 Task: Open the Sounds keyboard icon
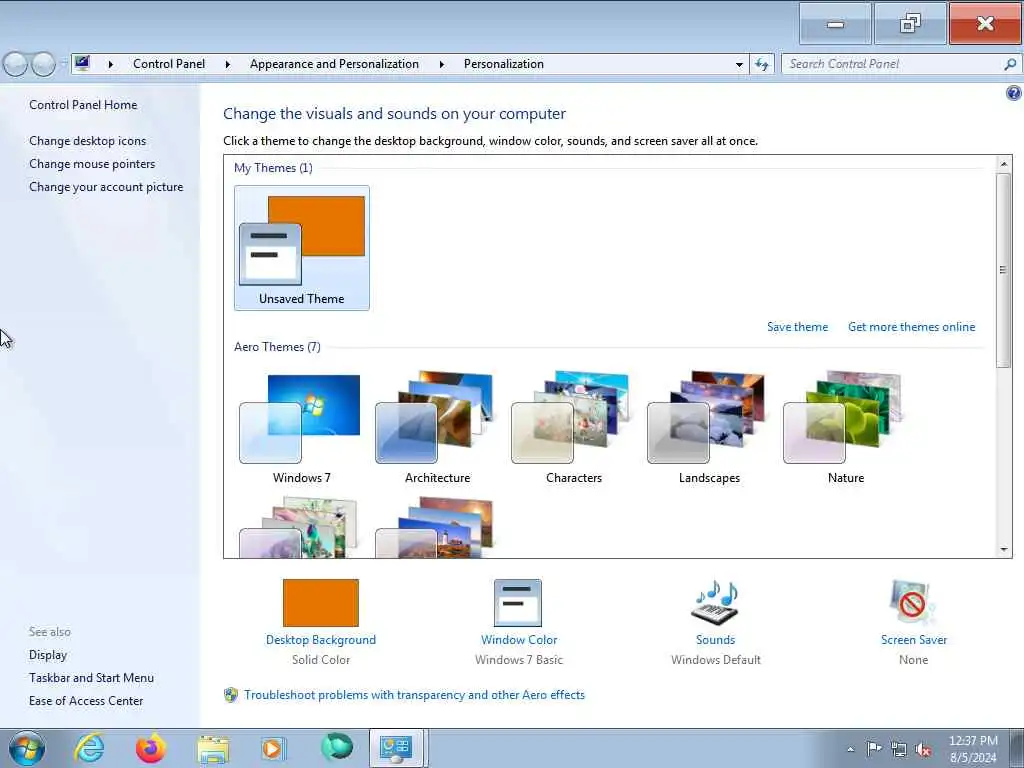pos(715,602)
